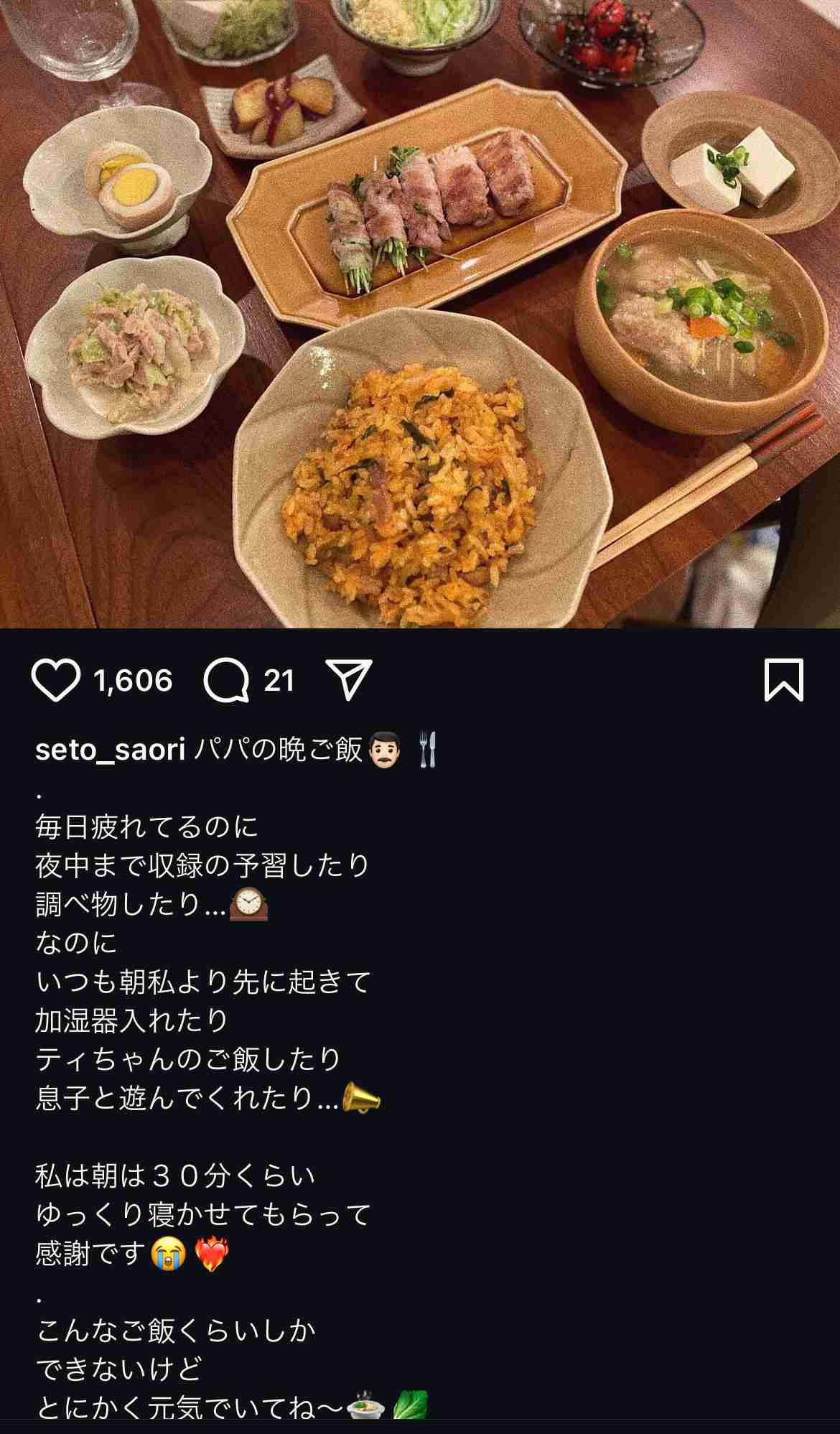Open comments via the speech bubble icon
The height and width of the screenshot is (1434, 840).
(x=226, y=680)
